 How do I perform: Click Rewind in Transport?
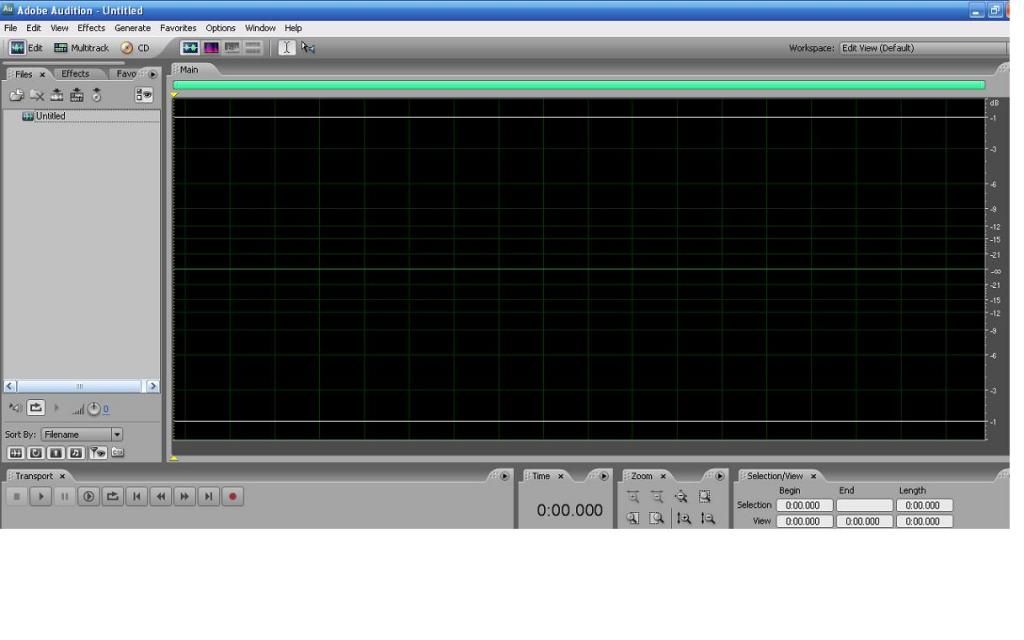pos(161,496)
